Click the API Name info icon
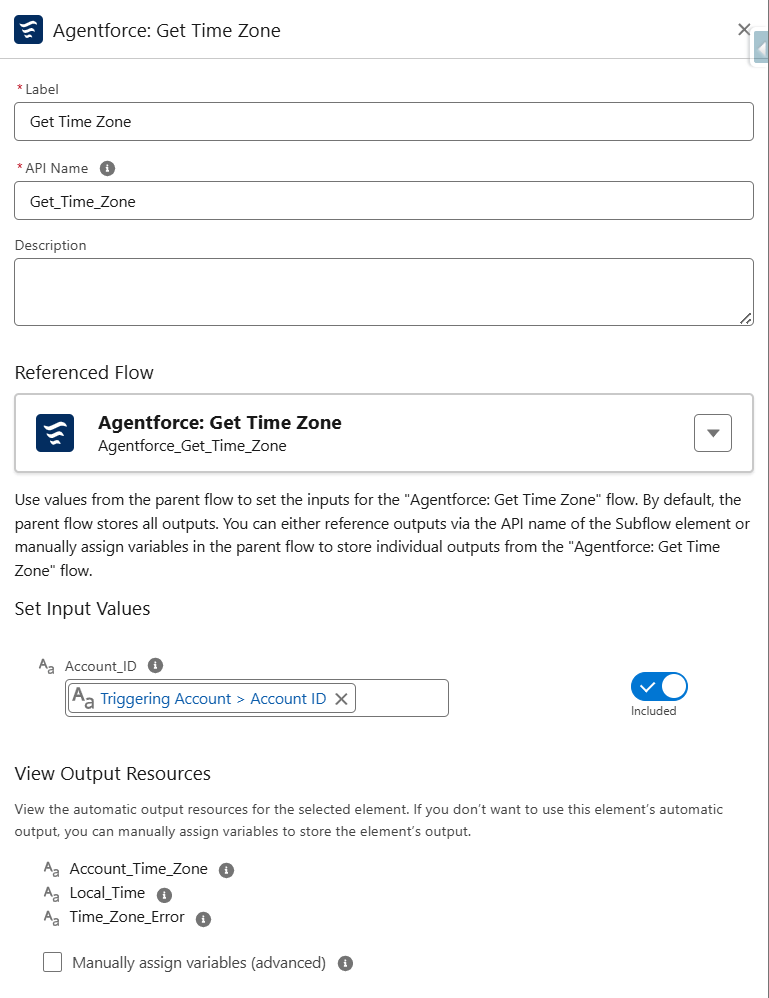This screenshot has height=998, width=769. pyautogui.click(x=108, y=168)
